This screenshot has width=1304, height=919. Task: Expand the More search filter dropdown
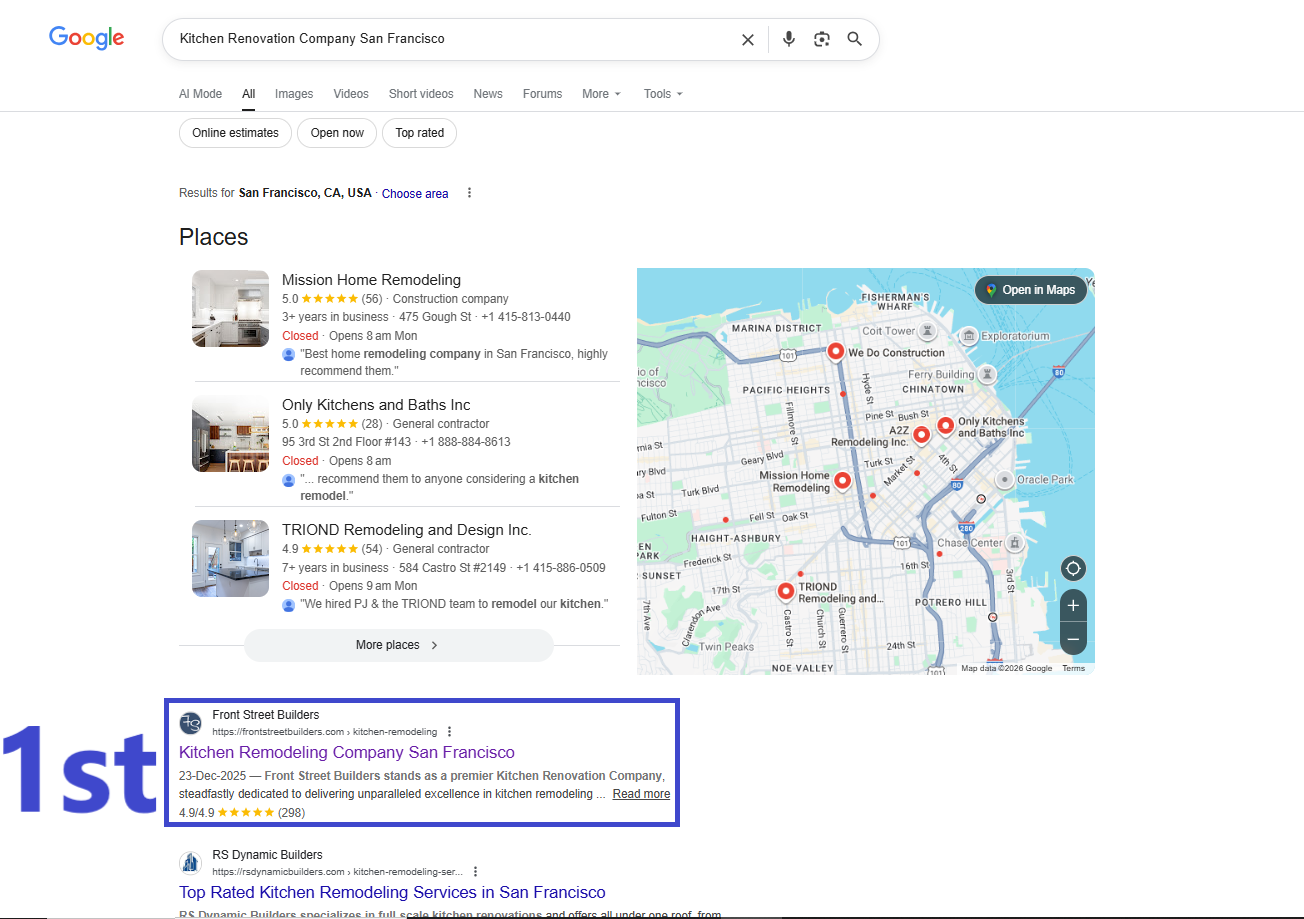(x=601, y=94)
